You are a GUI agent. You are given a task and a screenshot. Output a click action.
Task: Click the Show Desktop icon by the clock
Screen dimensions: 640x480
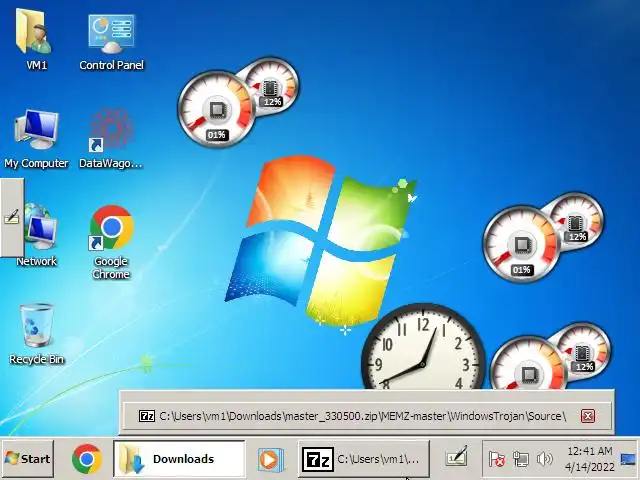628,459
